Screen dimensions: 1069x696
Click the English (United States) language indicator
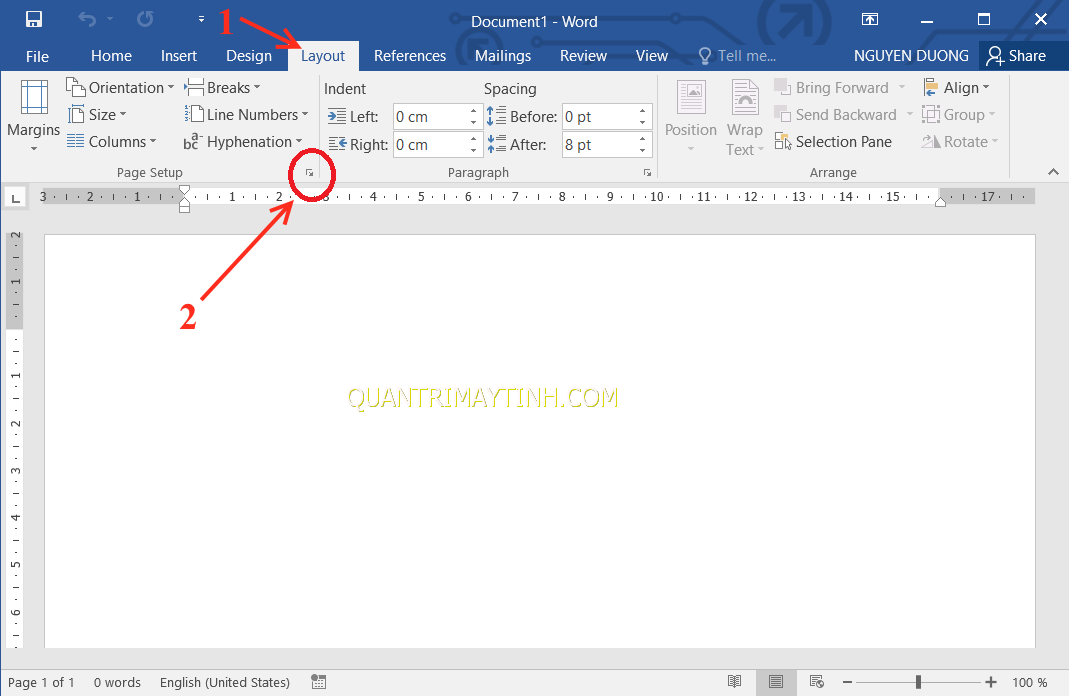[224, 682]
